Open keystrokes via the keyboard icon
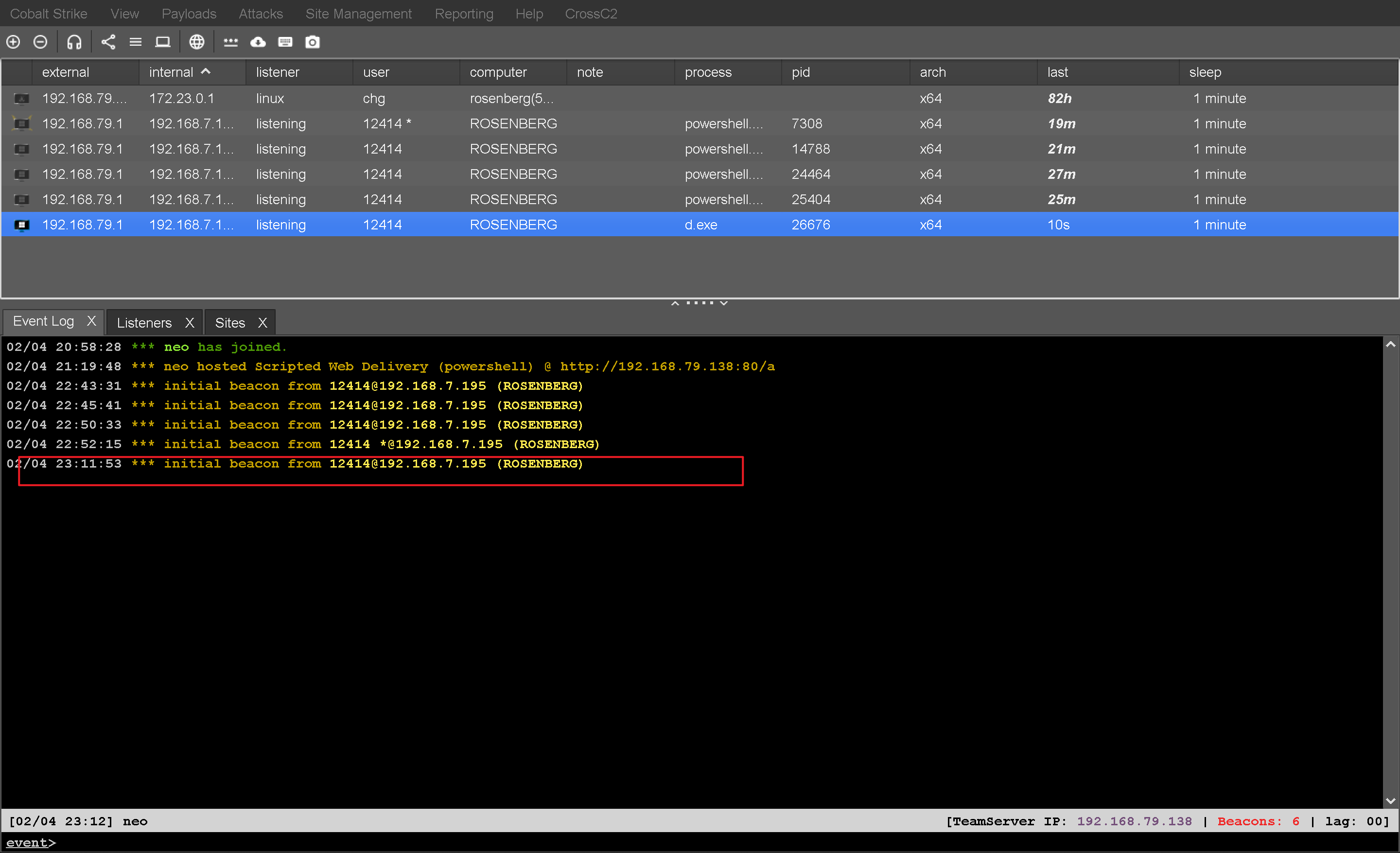The image size is (1400, 853). pyautogui.click(x=285, y=42)
